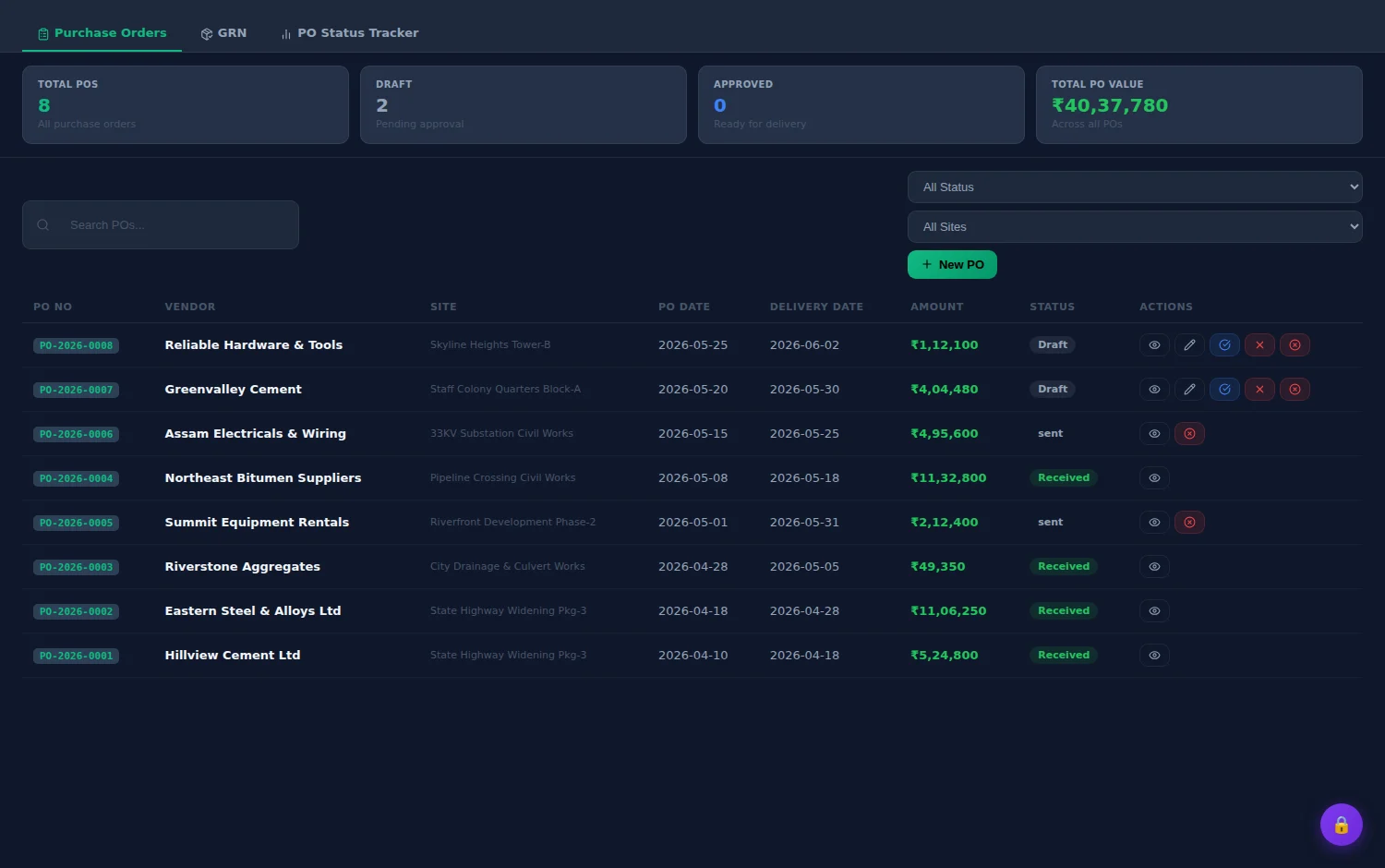The width and height of the screenshot is (1385, 868).
Task: Focus the Search POs input field
Action: coord(161,224)
